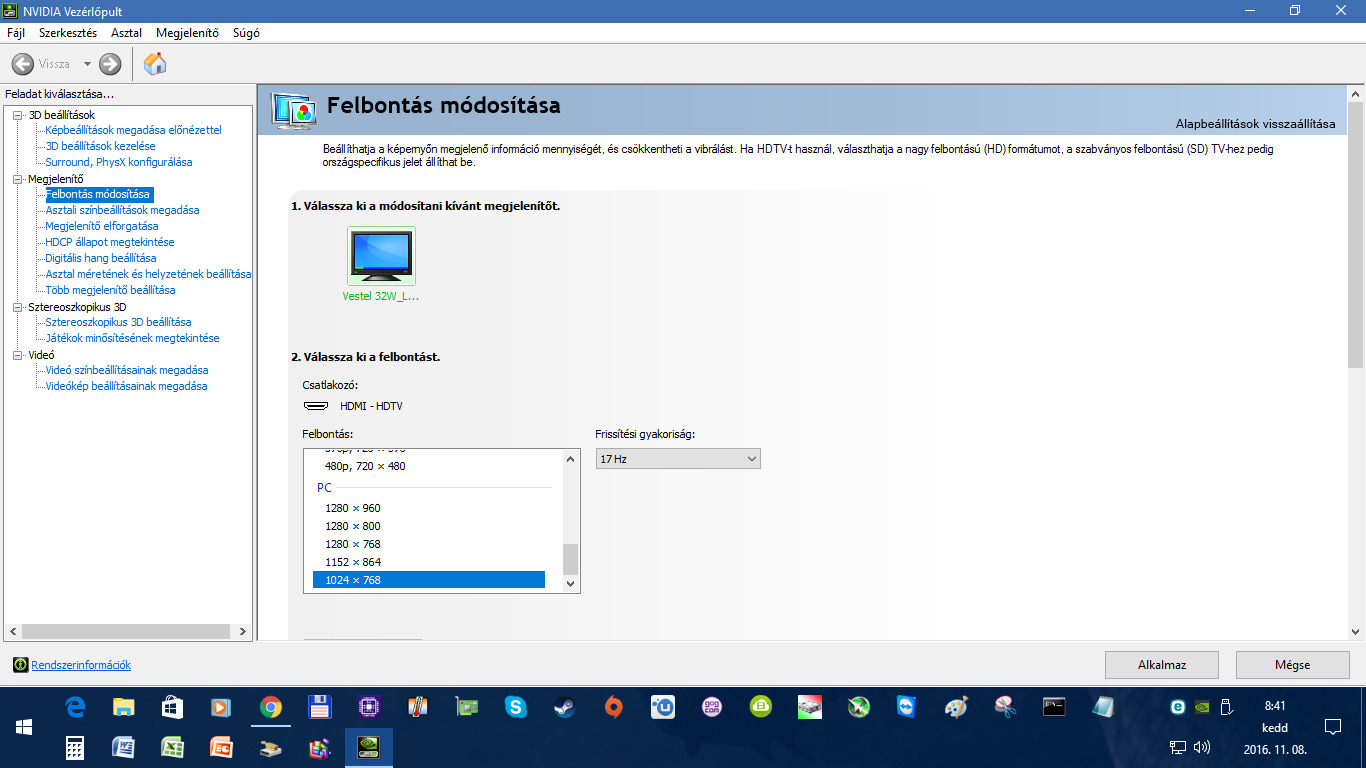Screen dimensions: 1366x768
Task: Open the Back history dropdown arrow
Action: point(87,64)
